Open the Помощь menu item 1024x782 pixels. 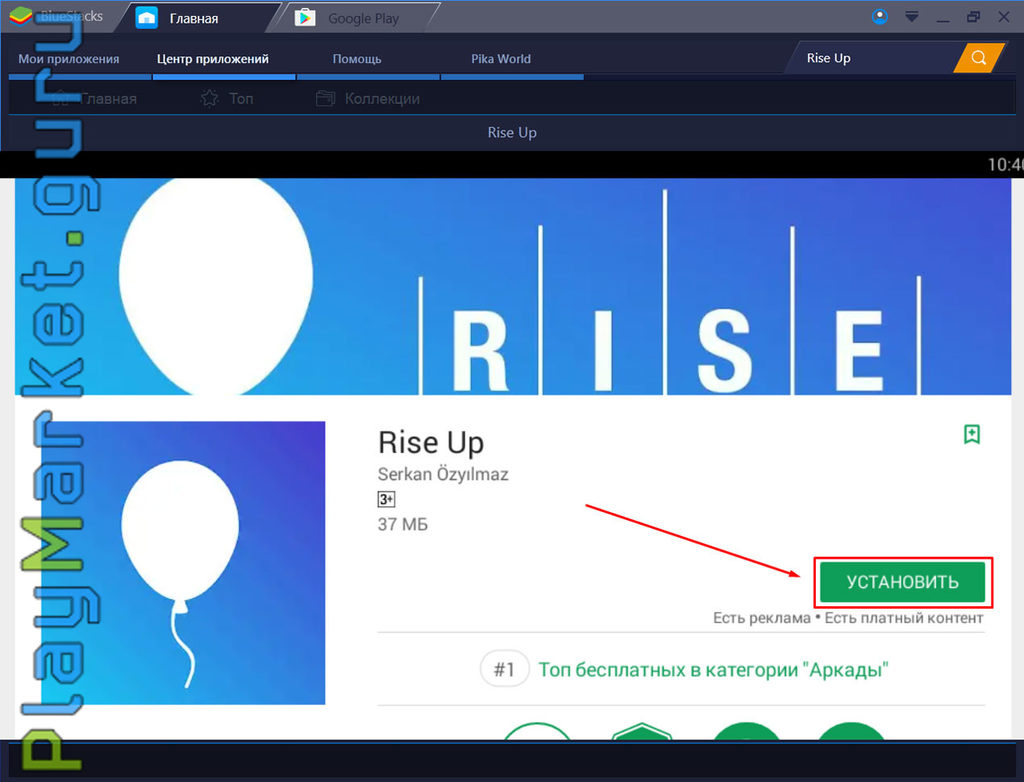point(357,59)
